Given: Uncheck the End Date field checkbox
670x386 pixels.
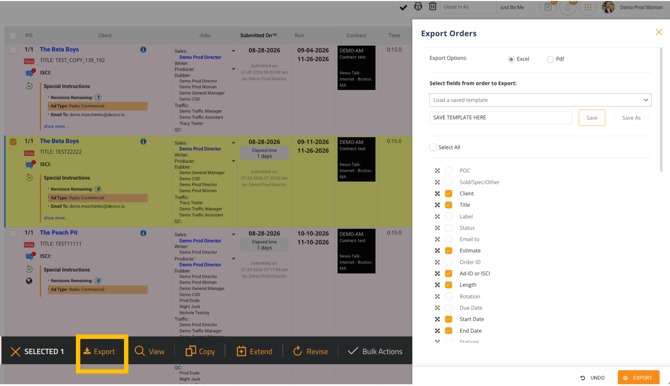Looking at the screenshot, I should point(448,331).
